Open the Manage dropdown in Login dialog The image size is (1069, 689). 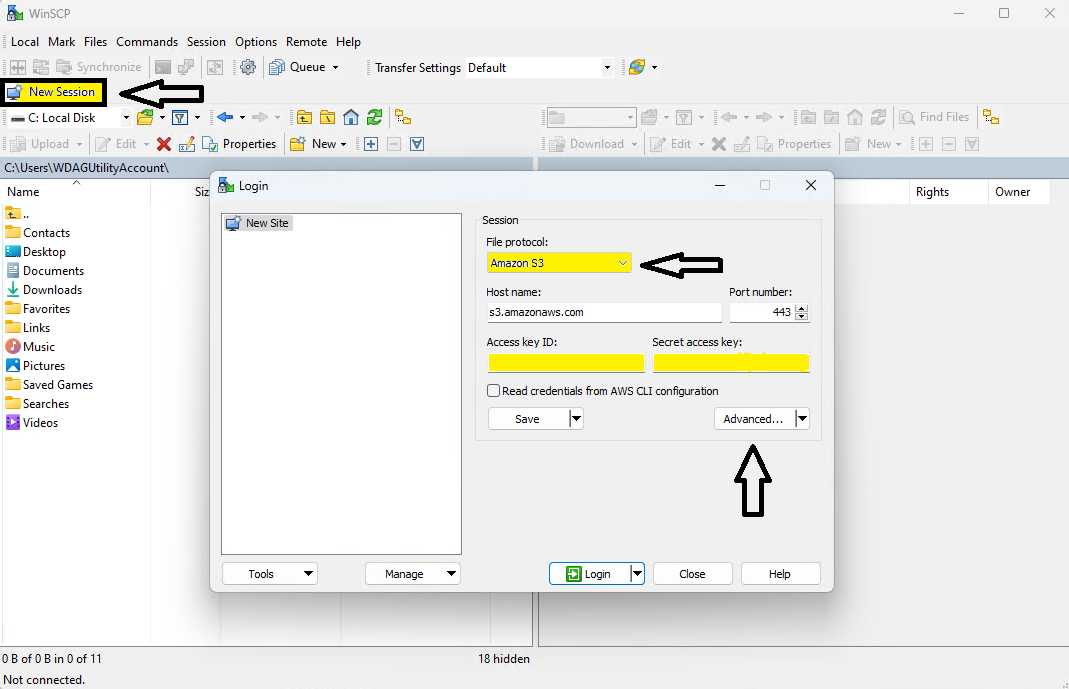(x=412, y=574)
